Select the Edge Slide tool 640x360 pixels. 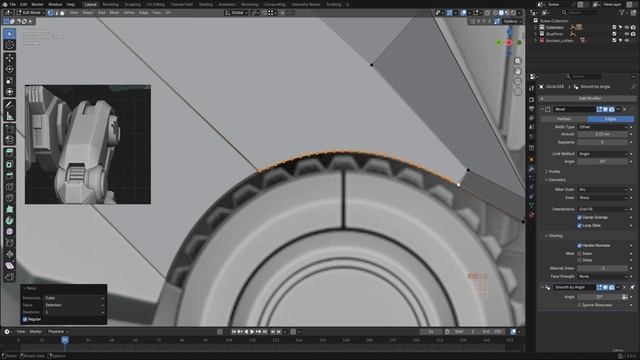tap(9, 243)
